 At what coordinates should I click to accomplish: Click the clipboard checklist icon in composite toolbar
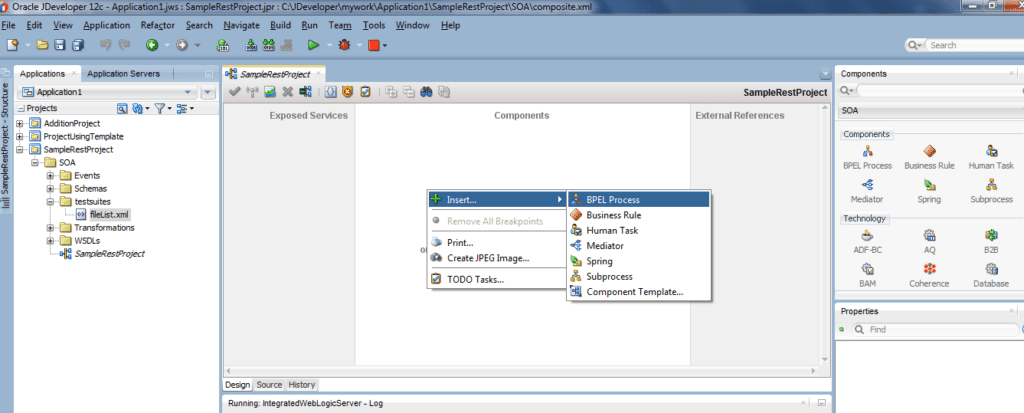point(365,92)
